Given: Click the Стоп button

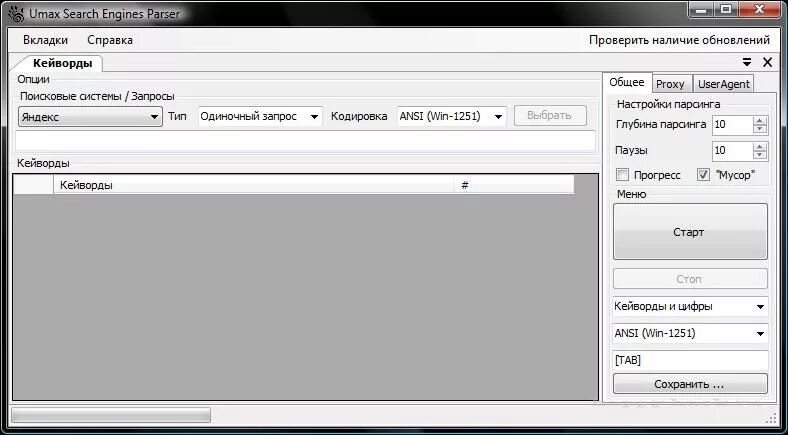Looking at the screenshot, I should click(690, 279).
